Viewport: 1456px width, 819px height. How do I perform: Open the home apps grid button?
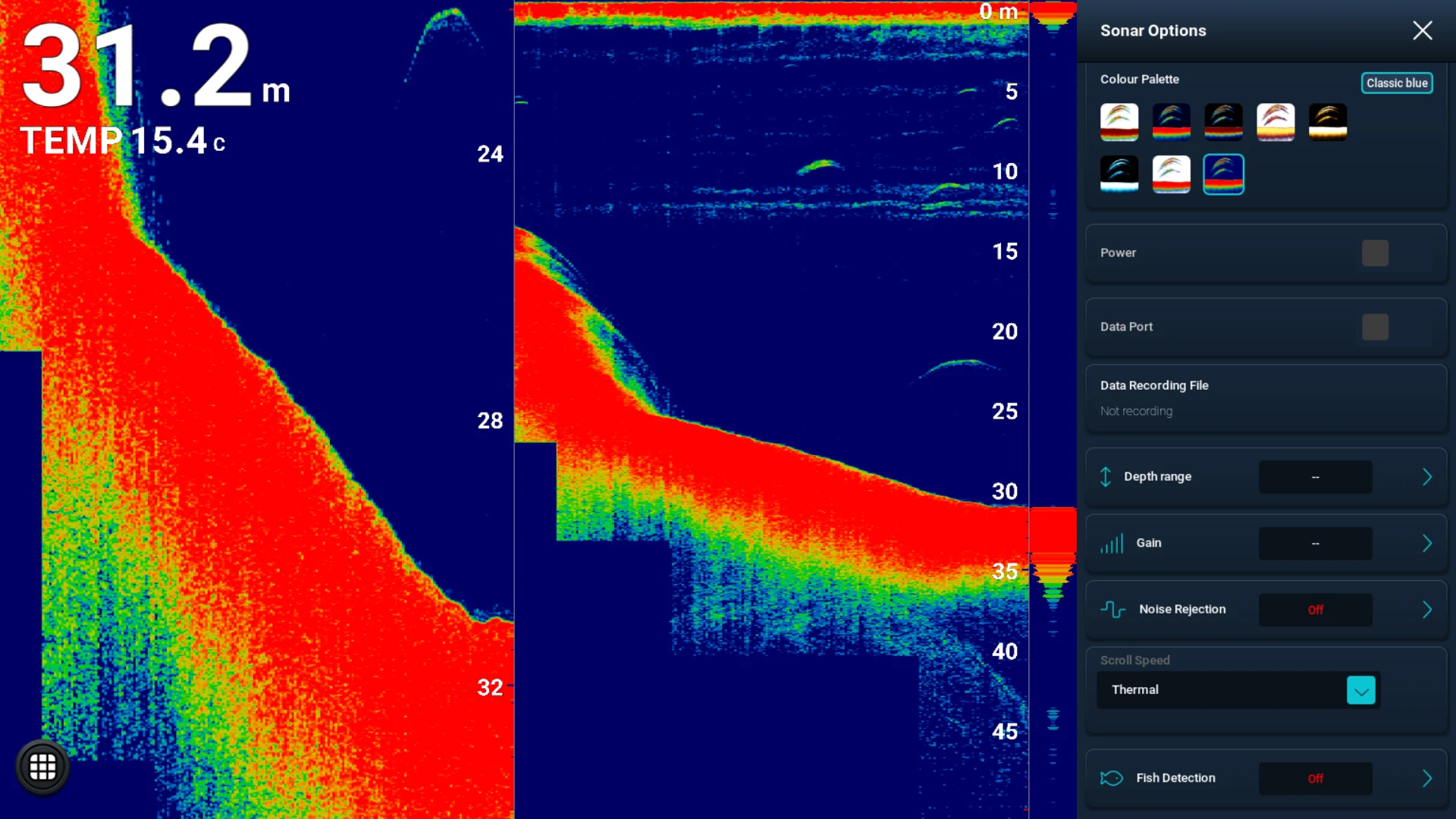[42, 767]
